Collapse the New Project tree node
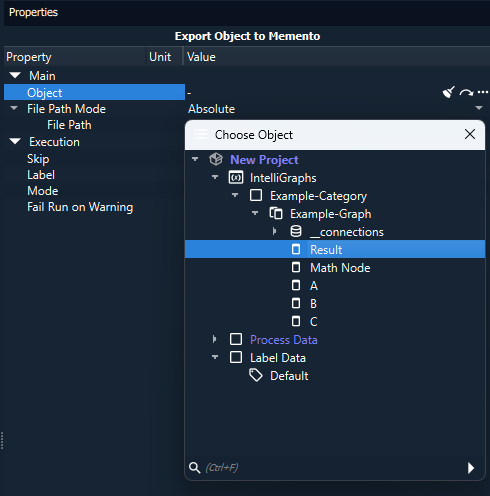Screen dimensions: 490x496 pyautogui.click(x=195, y=159)
